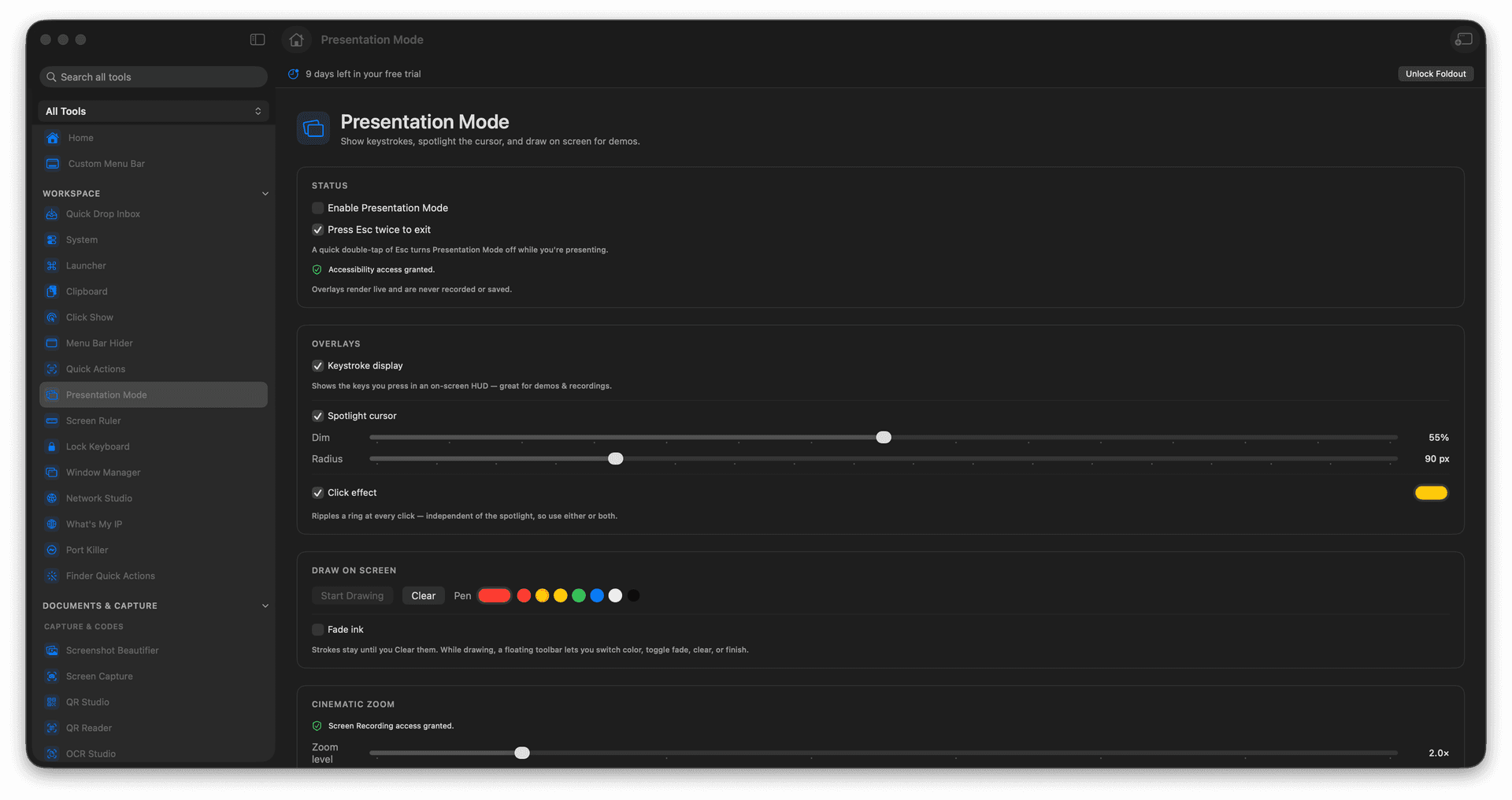Click the Finder Quick Actions icon
This screenshot has width=1512, height=800.
point(52,576)
